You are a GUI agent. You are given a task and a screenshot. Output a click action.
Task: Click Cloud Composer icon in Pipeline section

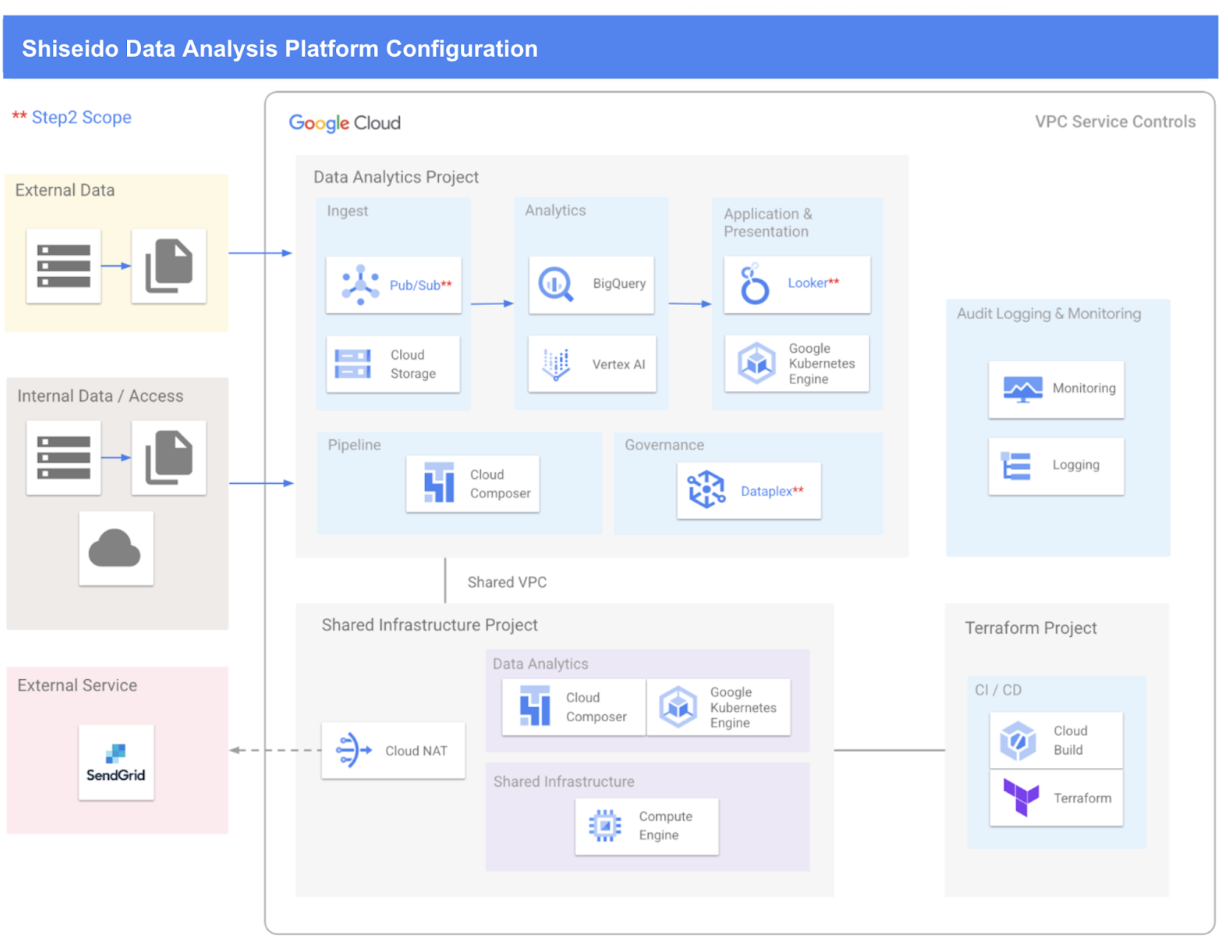tap(439, 484)
